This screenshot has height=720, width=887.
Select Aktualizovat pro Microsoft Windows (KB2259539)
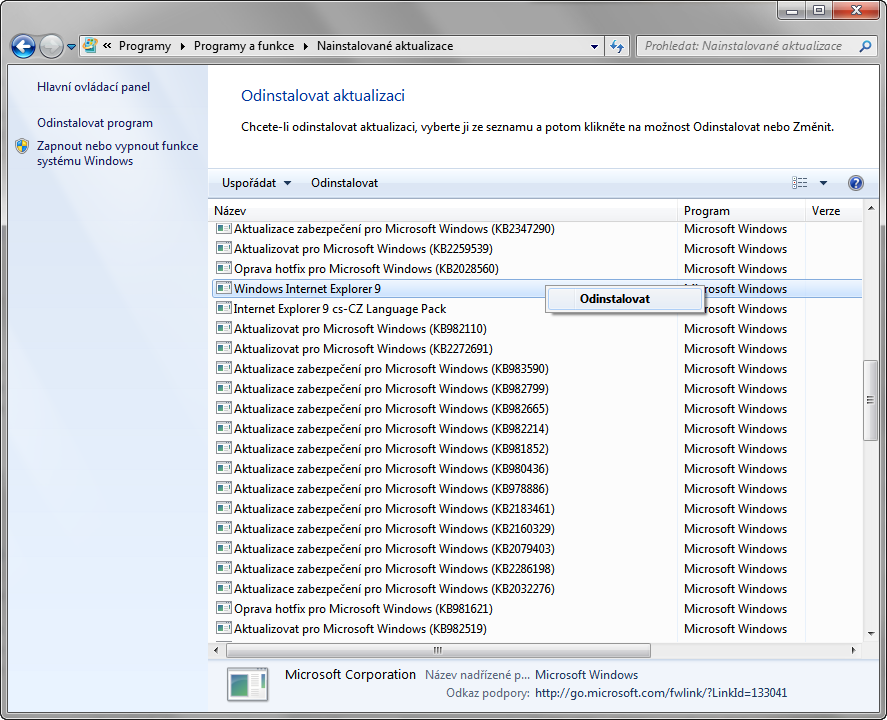click(537, 249)
